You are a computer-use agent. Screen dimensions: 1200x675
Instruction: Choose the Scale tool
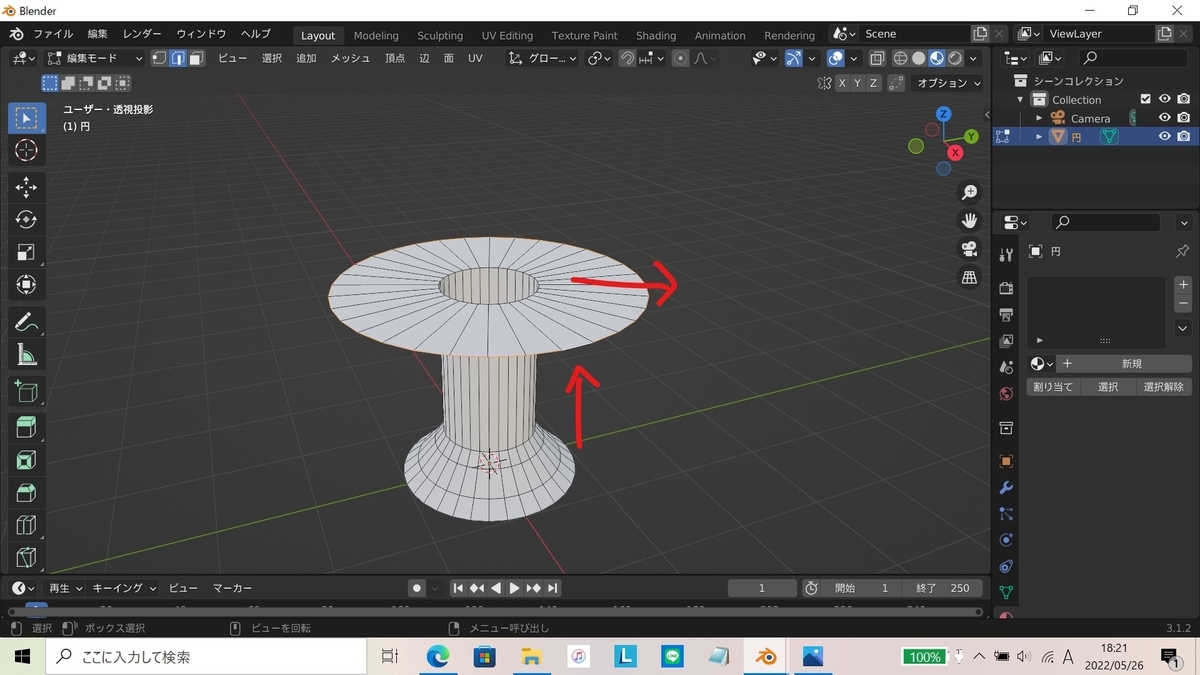[x=27, y=252]
